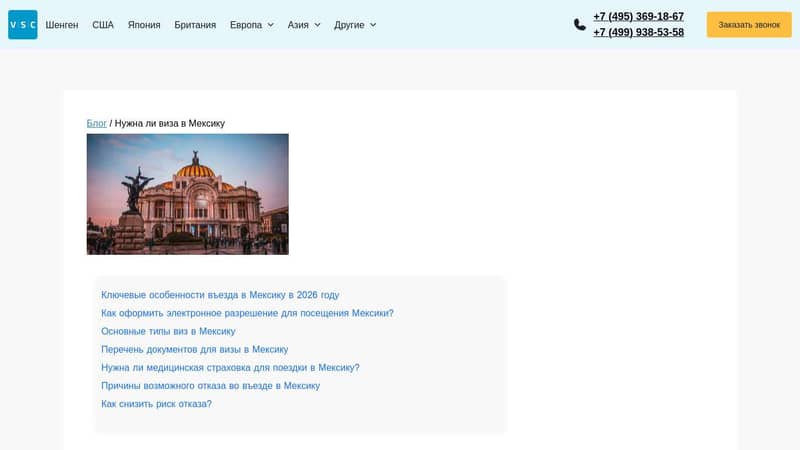The image size is (800, 450).
Task: Expand the Азия dropdown menu
Action: pyautogui.click(x=304, y=24)
